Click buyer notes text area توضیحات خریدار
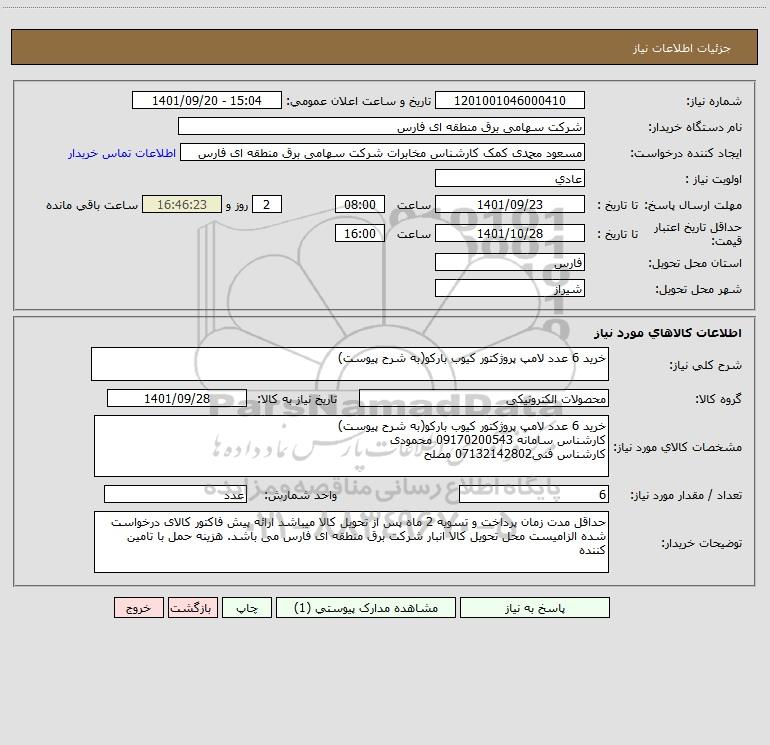The image size is (770, 745). 351,542
